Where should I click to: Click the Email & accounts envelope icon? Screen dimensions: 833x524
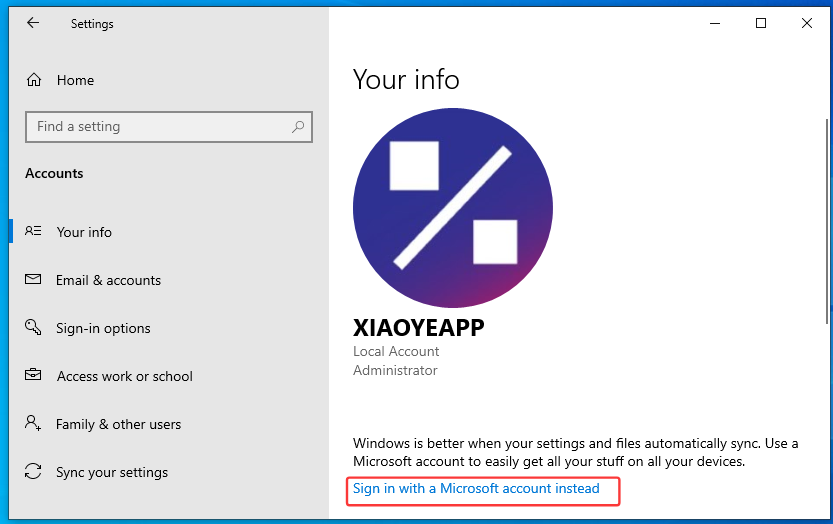click(x=33, y=280)
